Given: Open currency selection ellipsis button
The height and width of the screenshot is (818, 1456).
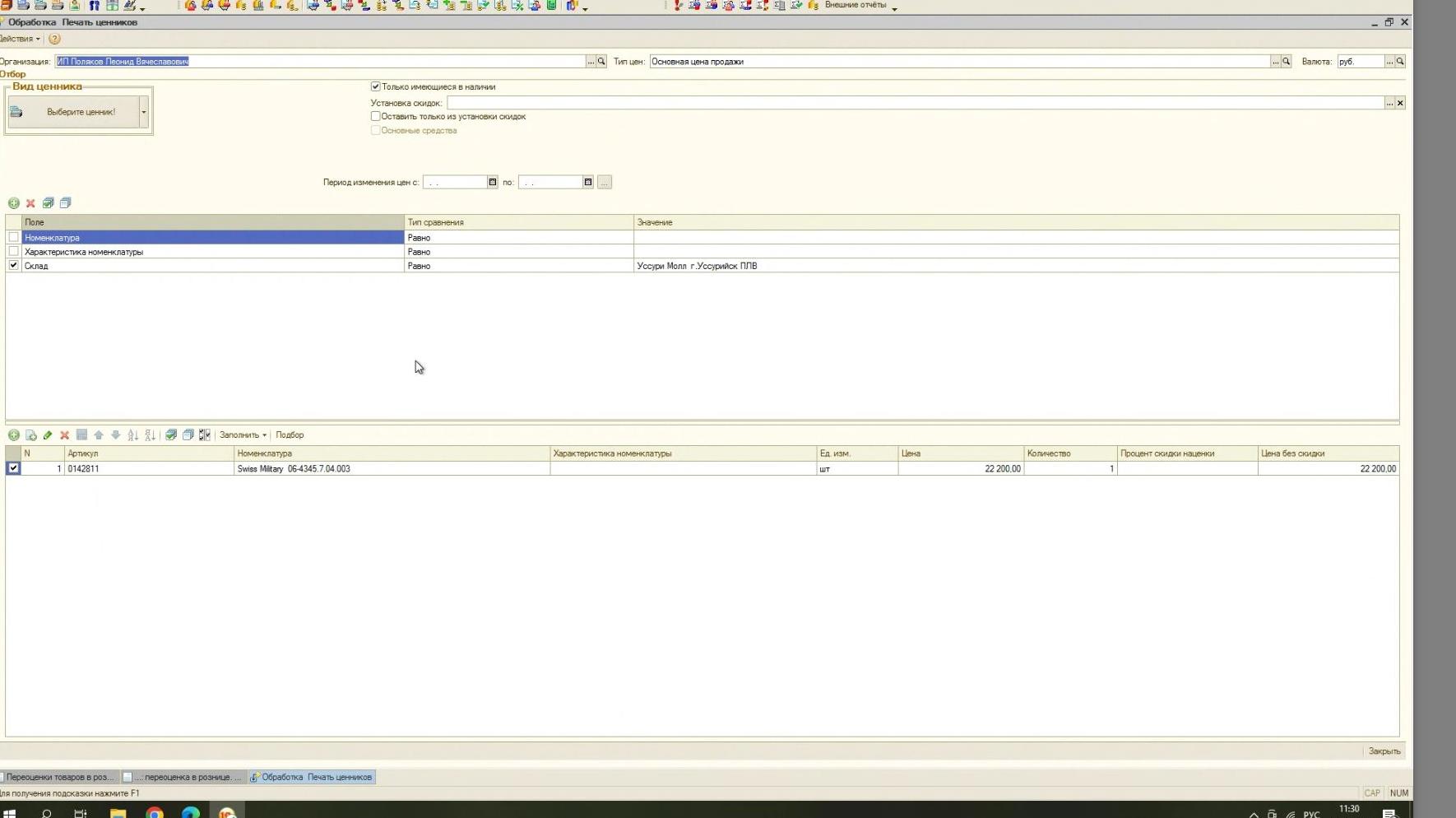Looking at the screenshot, I should 1389,62.
